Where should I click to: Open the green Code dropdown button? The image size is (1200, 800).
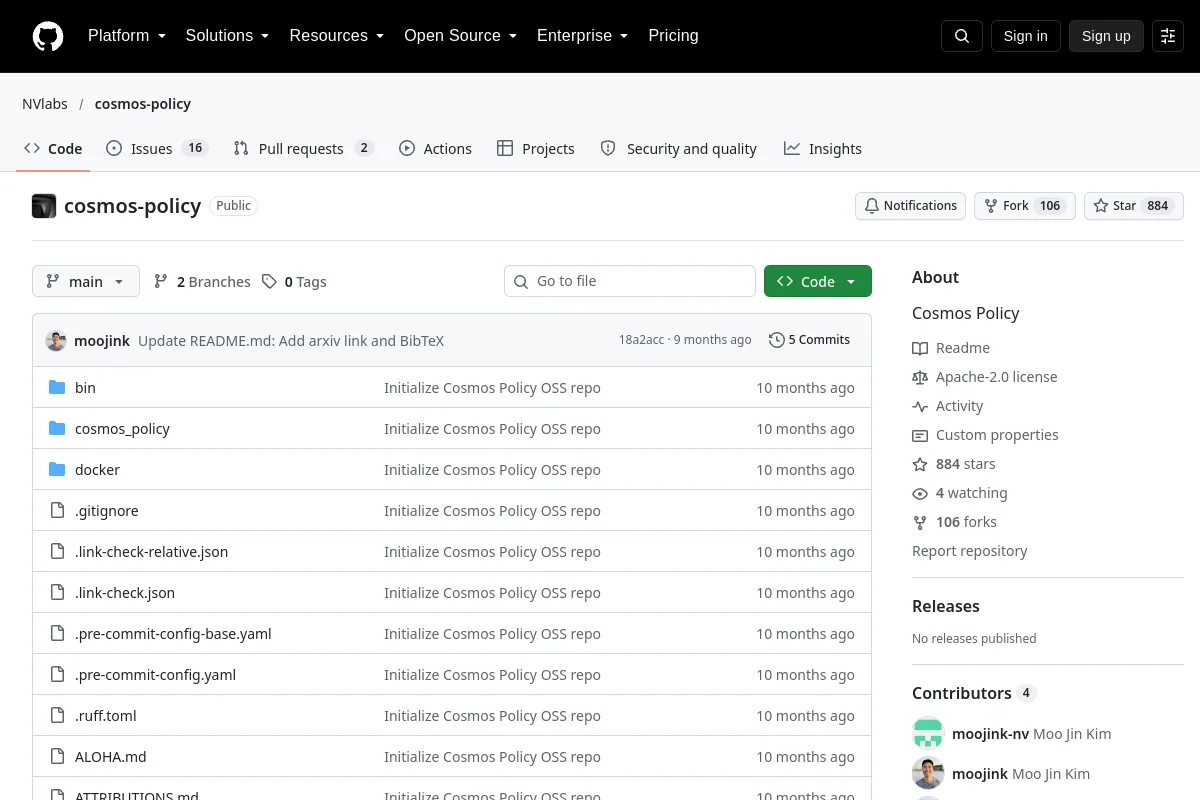(x=818, y=282)
